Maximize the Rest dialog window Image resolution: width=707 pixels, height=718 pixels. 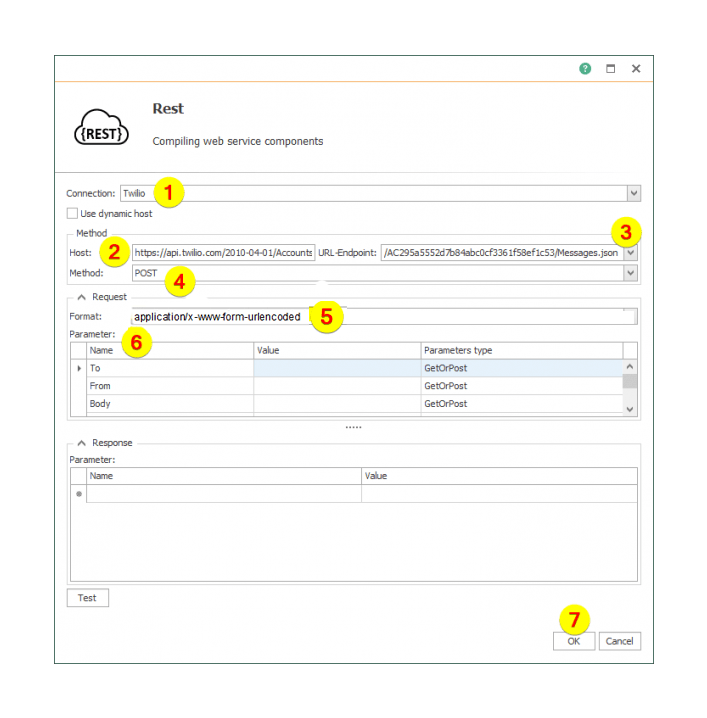point(610,69)
